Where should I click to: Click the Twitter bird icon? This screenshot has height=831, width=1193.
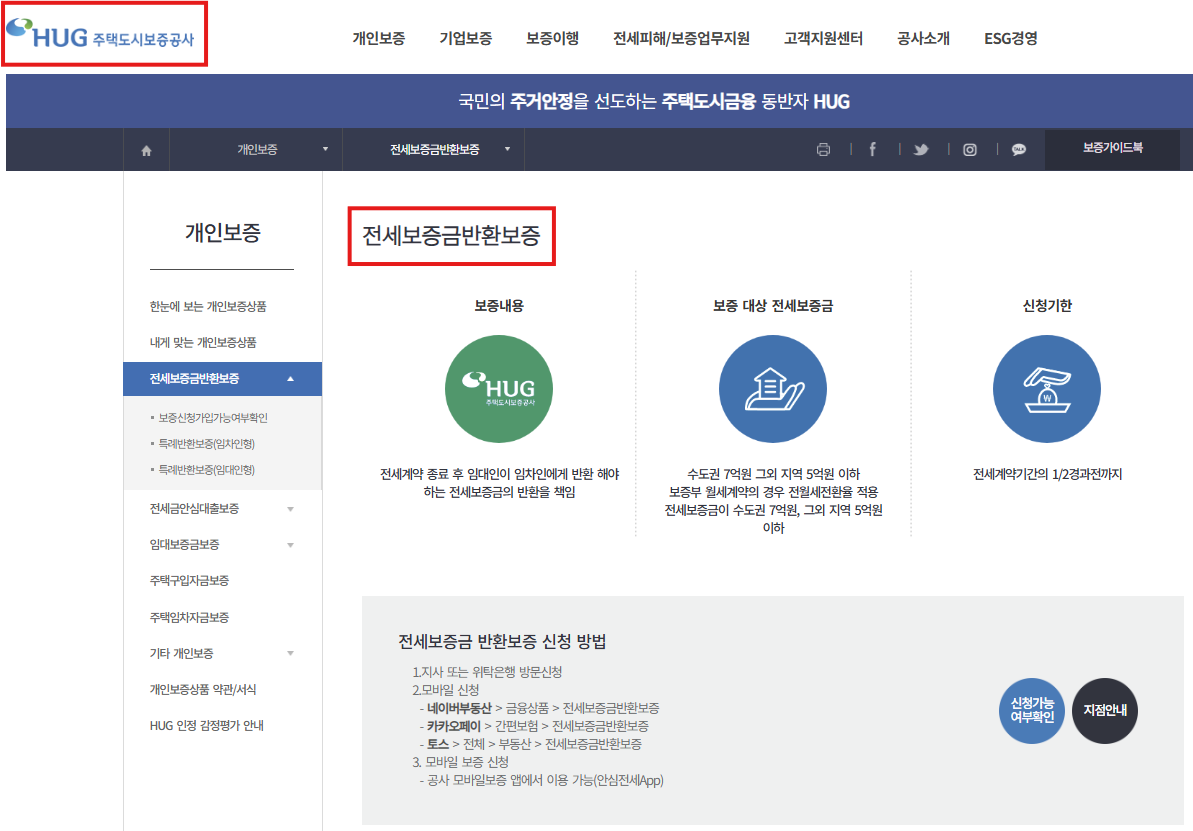(x=920, y=148)
